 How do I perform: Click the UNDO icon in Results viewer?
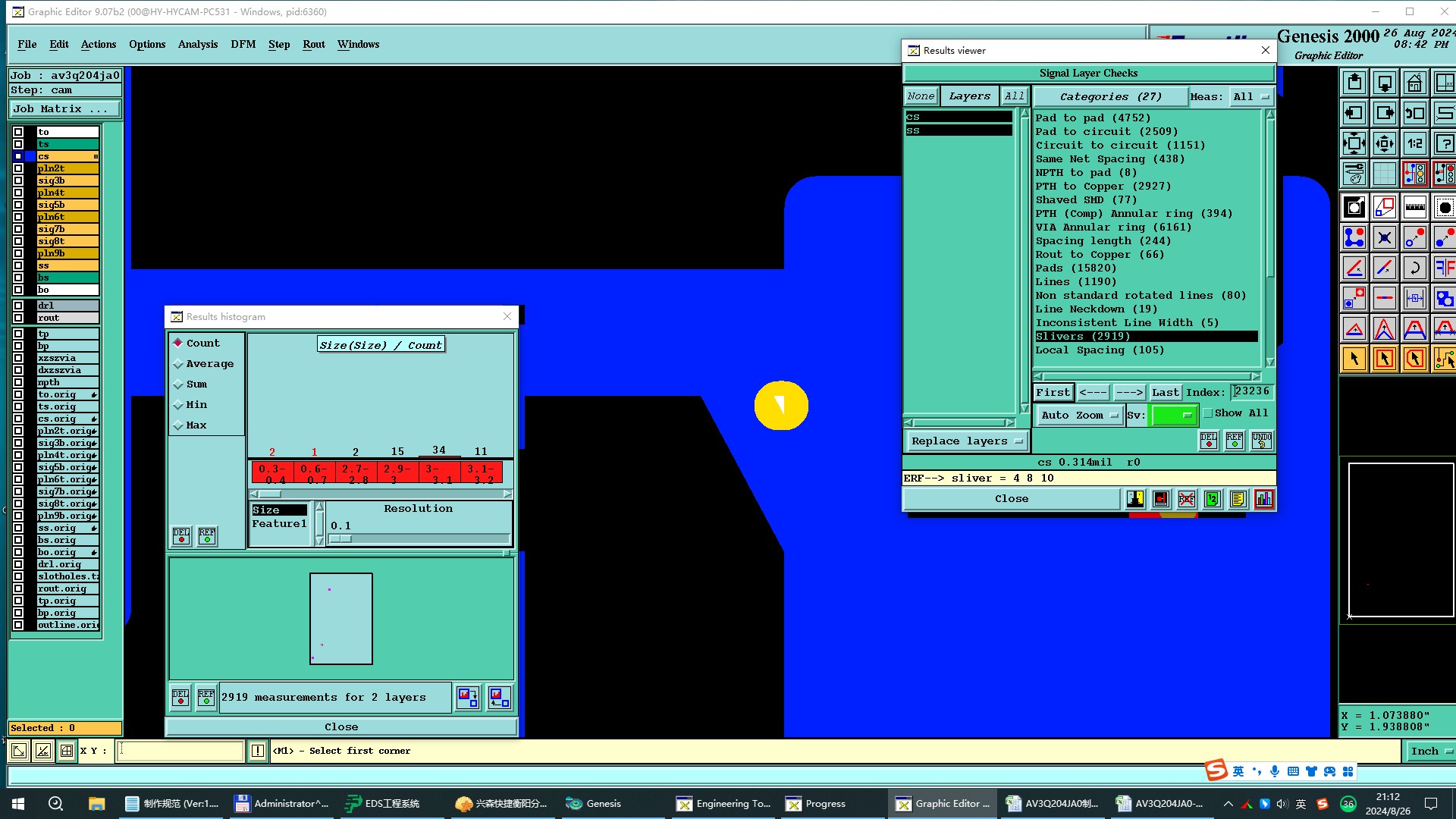click(x=1262, y=441)
